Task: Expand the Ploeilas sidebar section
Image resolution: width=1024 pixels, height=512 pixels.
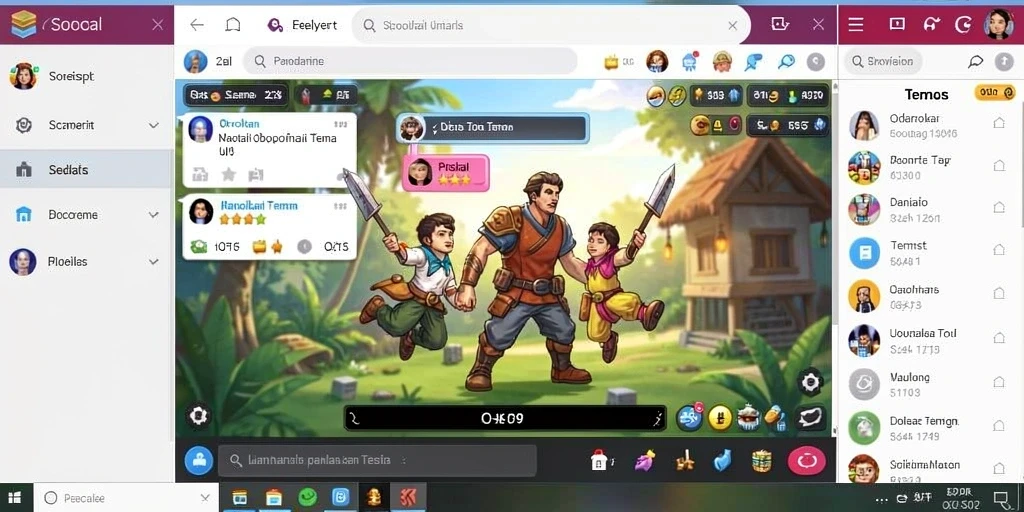Action: 154,262
